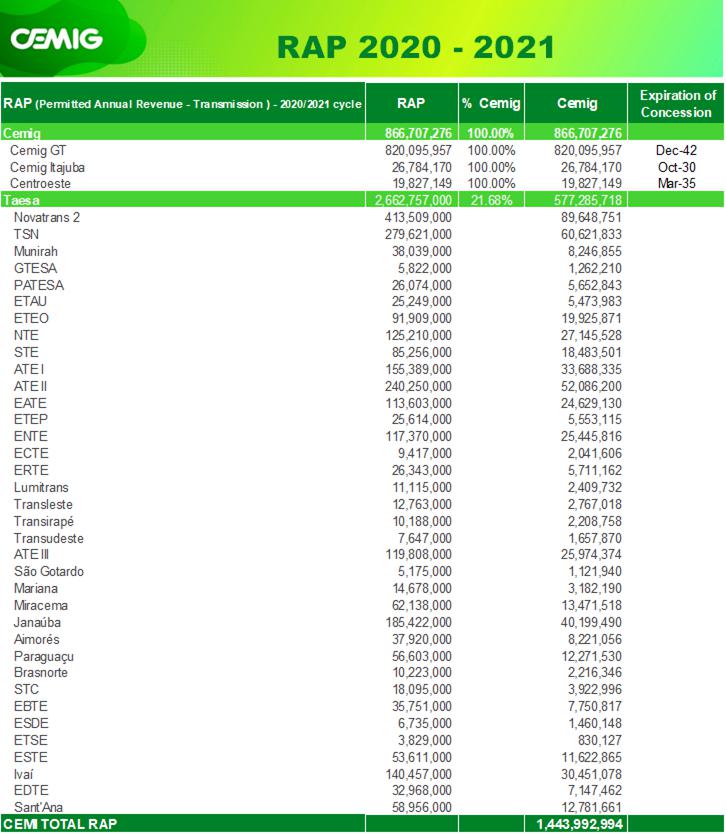Click the 'ETSE' row label
Screen dimensions: 726x834
coord(31,741)
